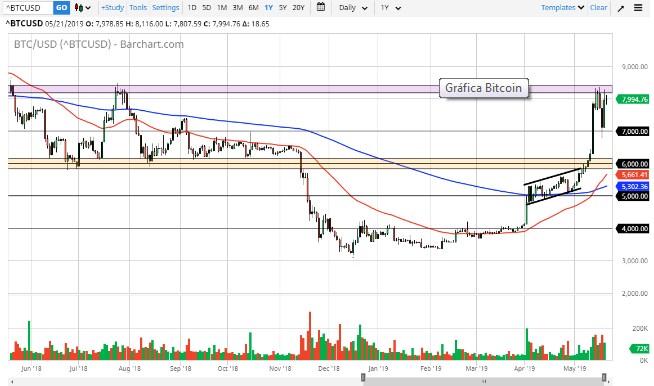Click the 6,000.00 price level label
The width and height of the screenshot is (654, 386).
633,164
